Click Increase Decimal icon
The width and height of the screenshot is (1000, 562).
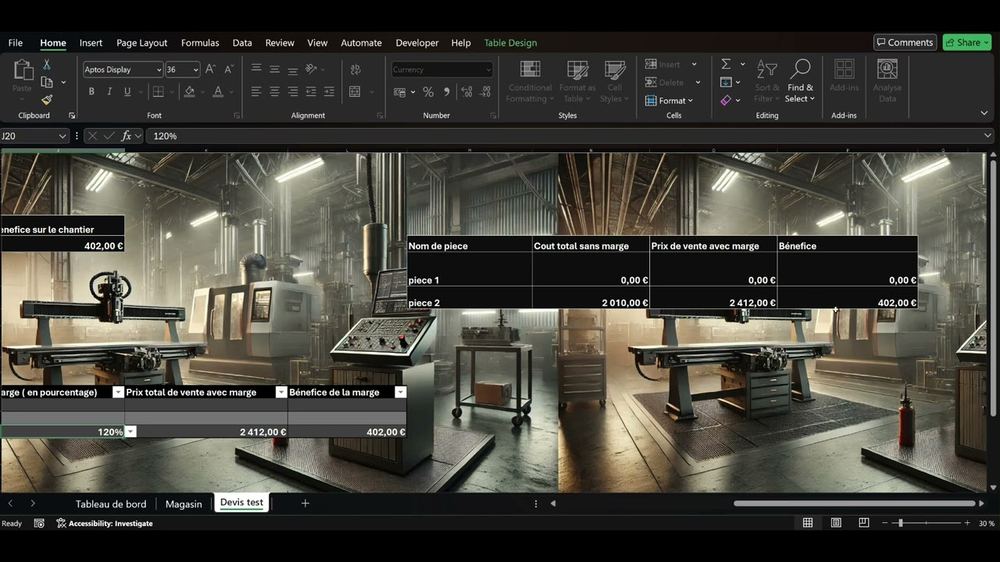coord(467,92)
